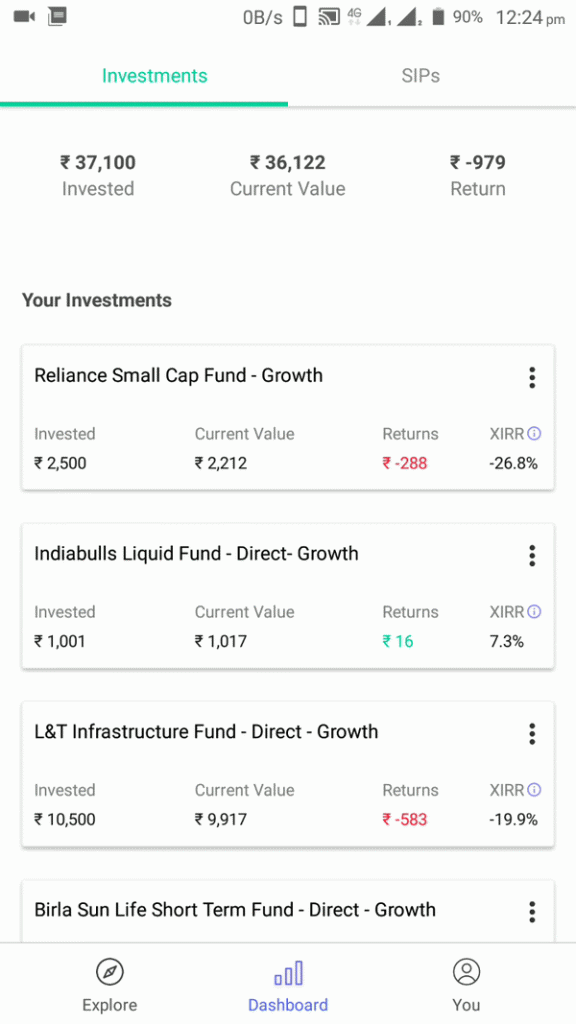
Task: Tap the video camera icon in status bar
Action: pos(24,16)
